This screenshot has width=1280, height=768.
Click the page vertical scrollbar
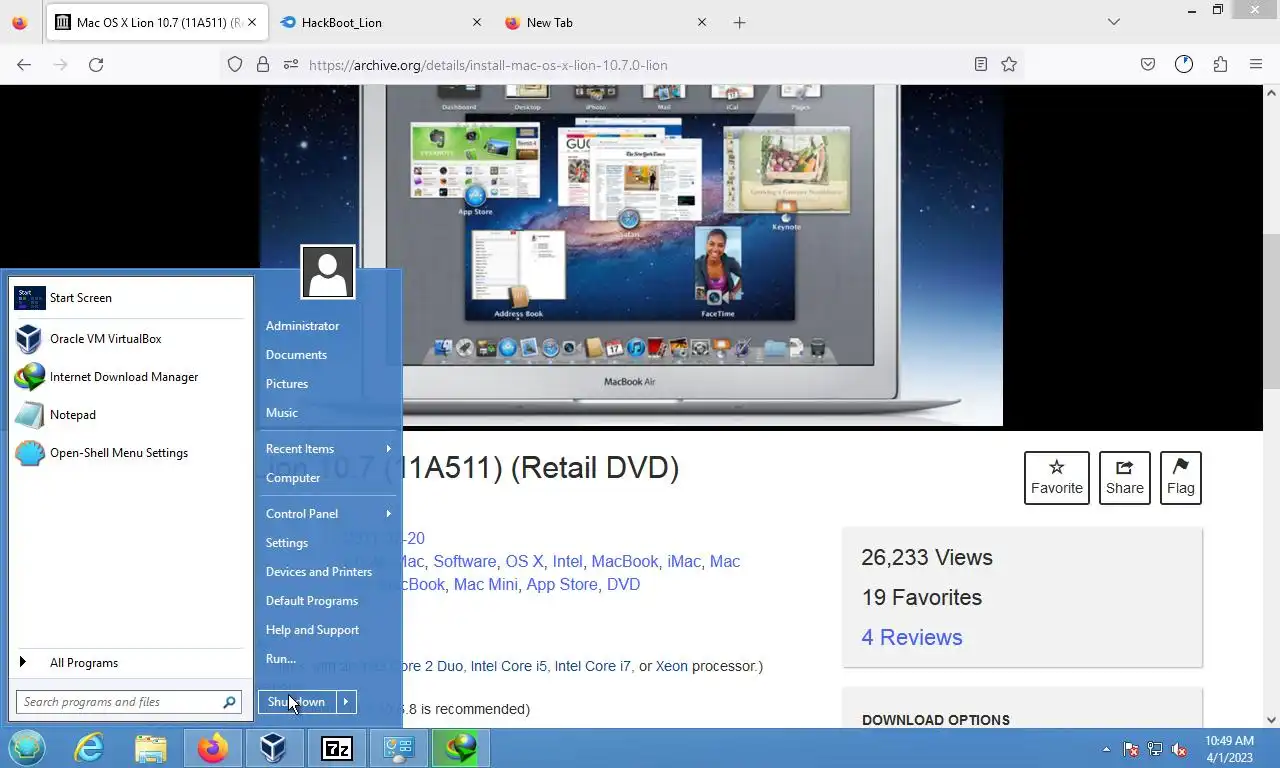click(1271, 313)
